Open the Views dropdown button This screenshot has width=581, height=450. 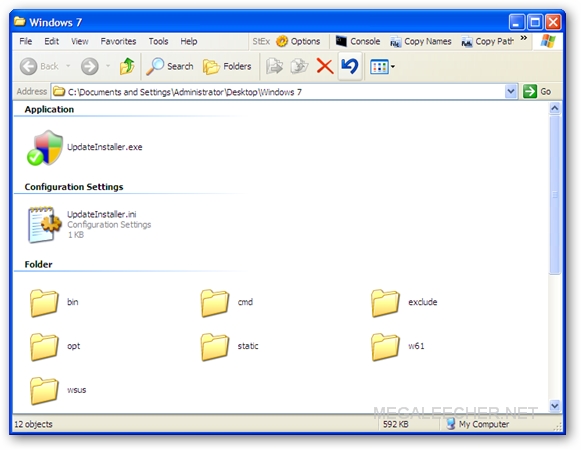pos(382,67)
